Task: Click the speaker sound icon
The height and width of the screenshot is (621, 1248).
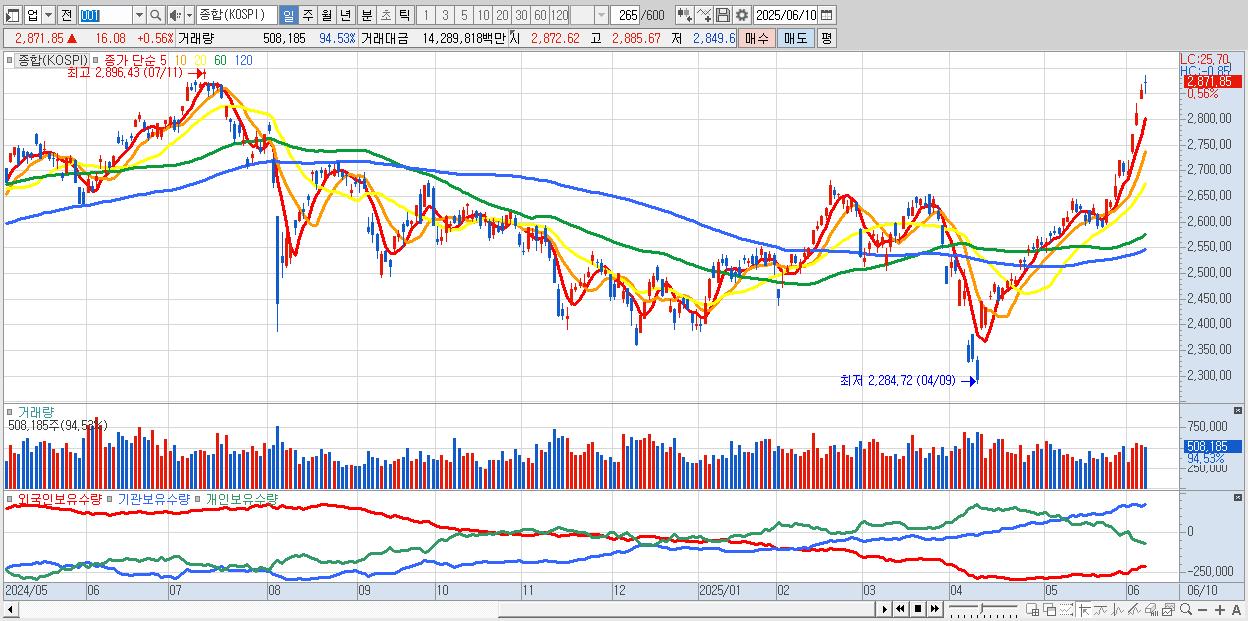Action: [175, 15]
